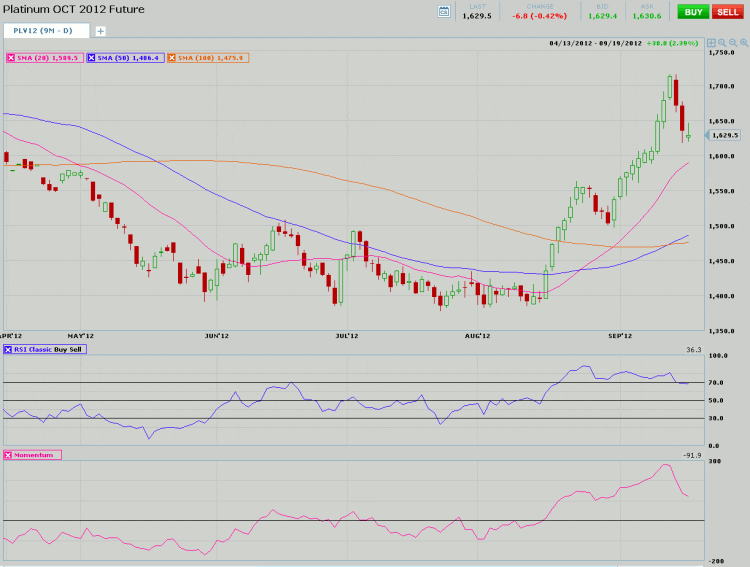Click the crosshair icon above price axis
Screen dimensions: 750x567
click(x=711, y=43)
